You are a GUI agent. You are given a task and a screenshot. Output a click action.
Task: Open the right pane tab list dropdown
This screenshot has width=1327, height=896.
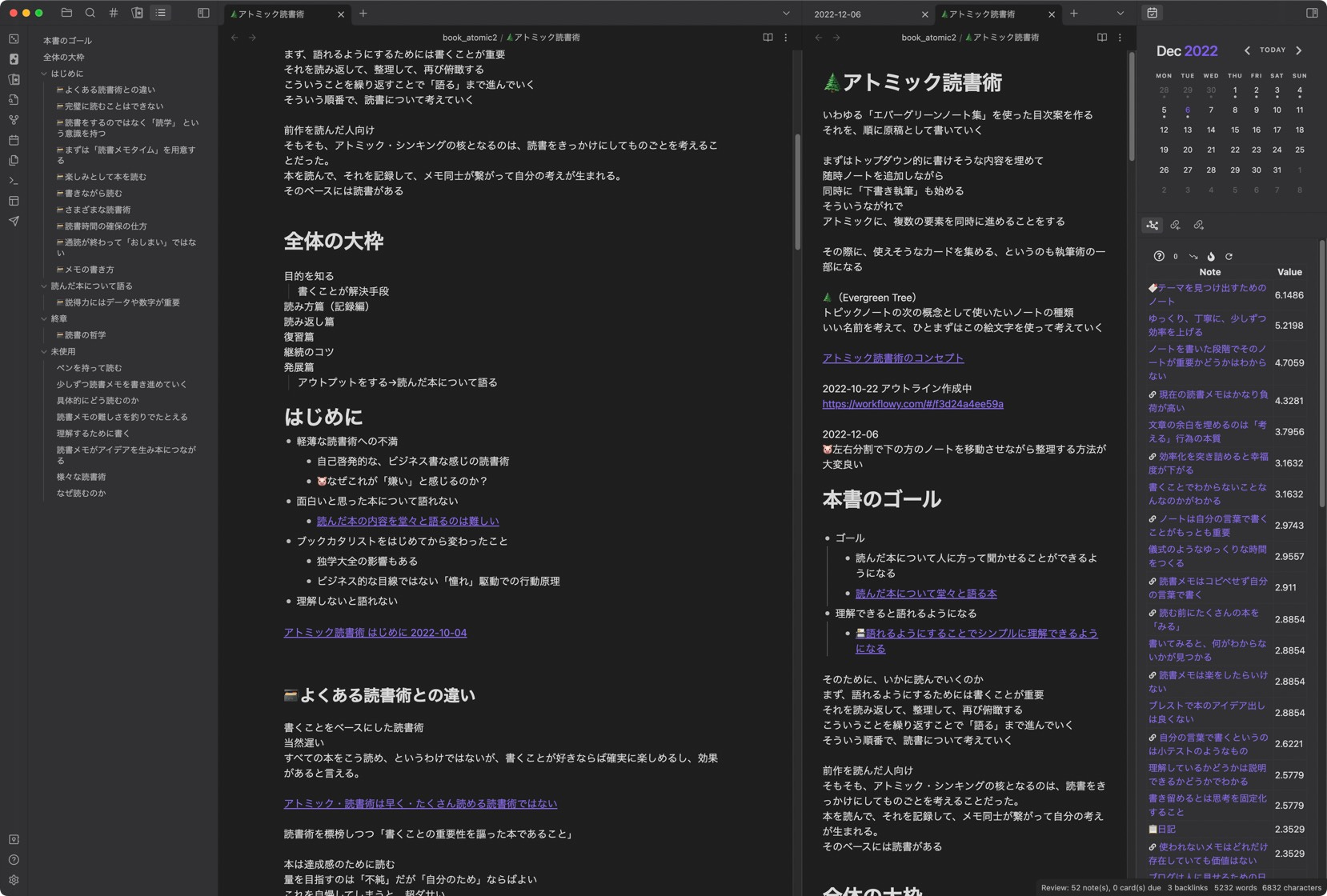click(x=1120, y=14)
